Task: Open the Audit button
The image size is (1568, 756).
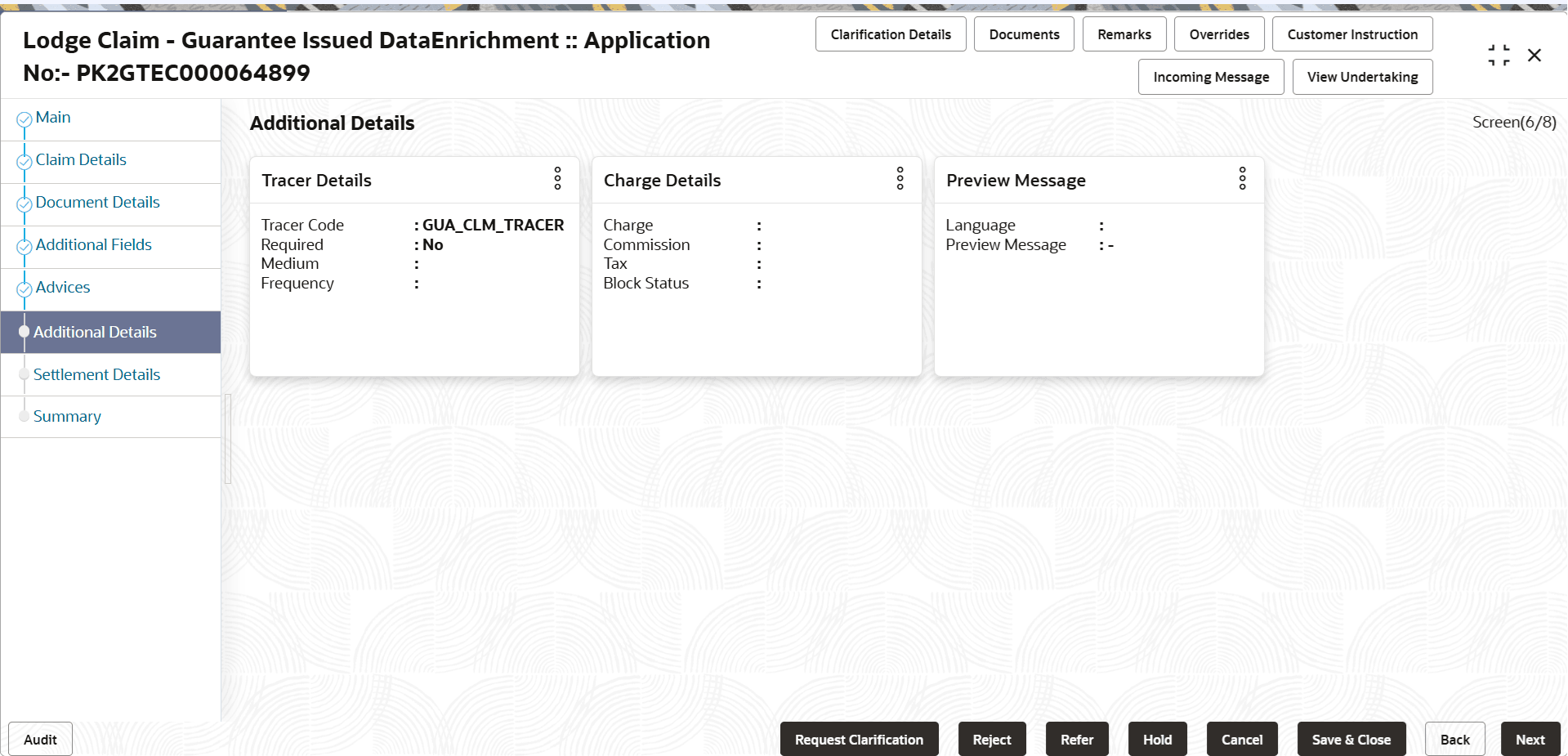Action: click(x=40, y=740)
